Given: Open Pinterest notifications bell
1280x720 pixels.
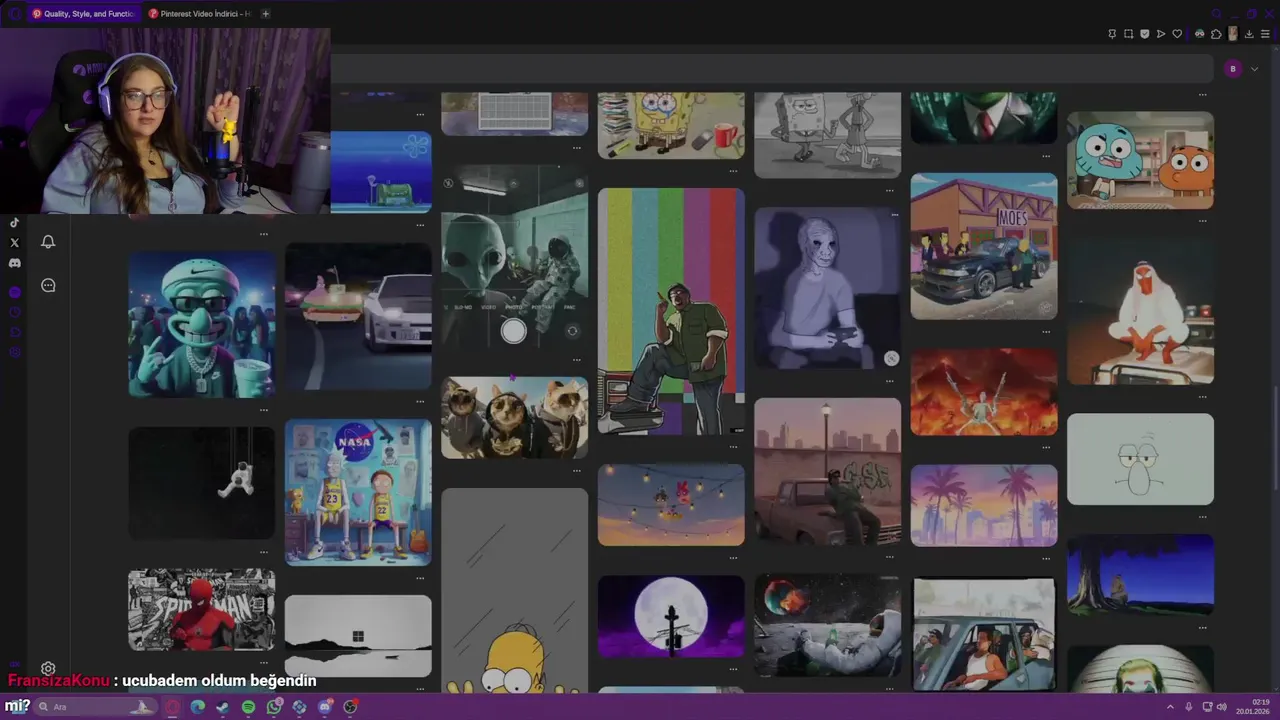Looking at the screenshot, I should click(x=48, y=241).
